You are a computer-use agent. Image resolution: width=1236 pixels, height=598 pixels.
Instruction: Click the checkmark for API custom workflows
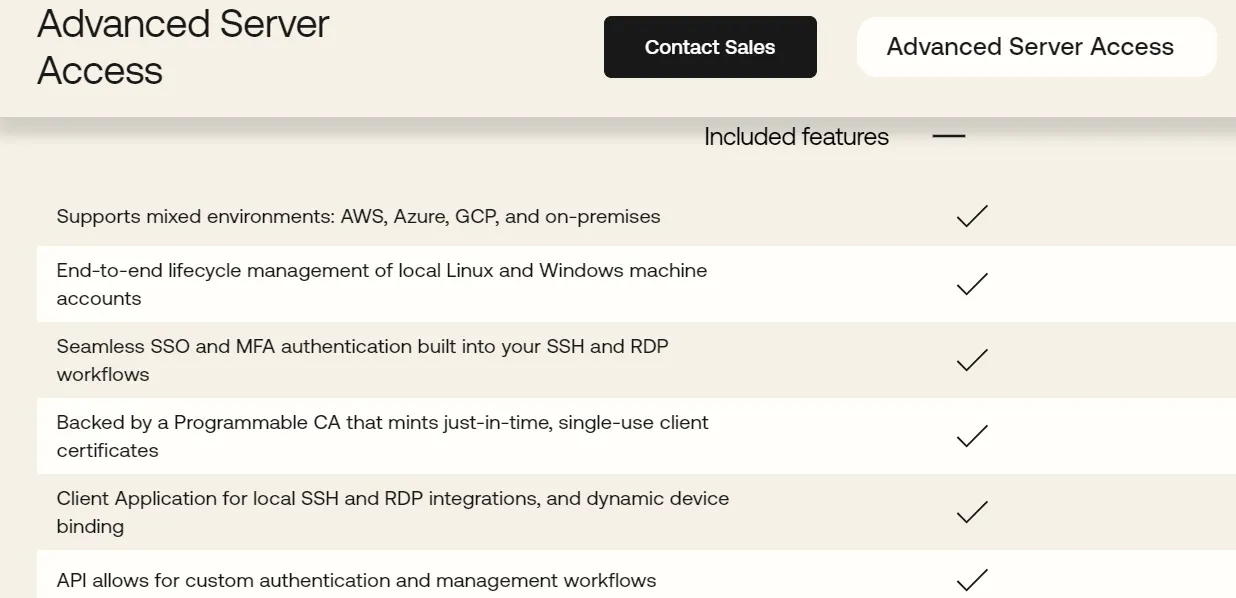(x=971, y=580)
